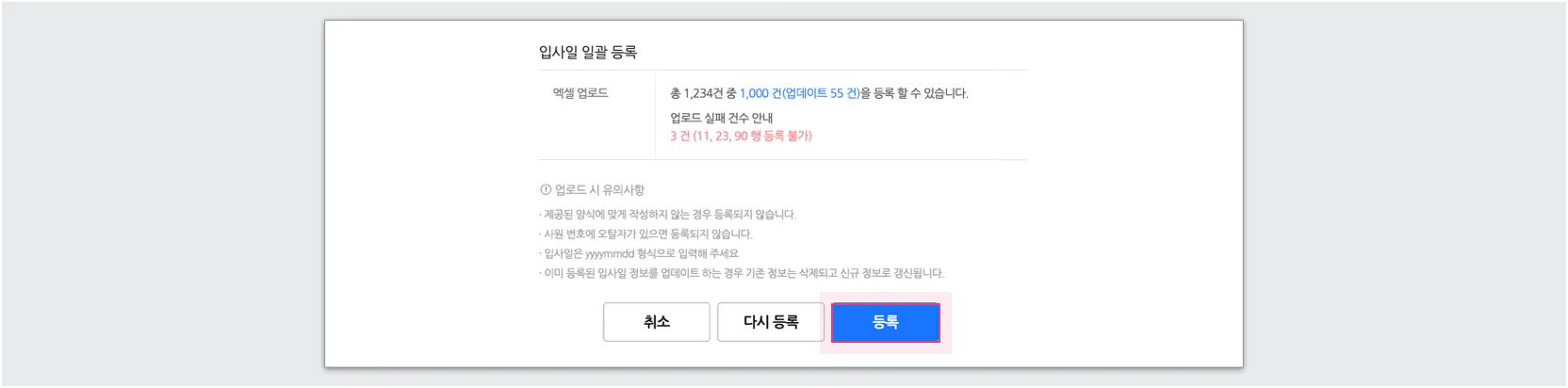Click the 총 1,234건 중 text

pyautogui.click(x=703, y=93)
